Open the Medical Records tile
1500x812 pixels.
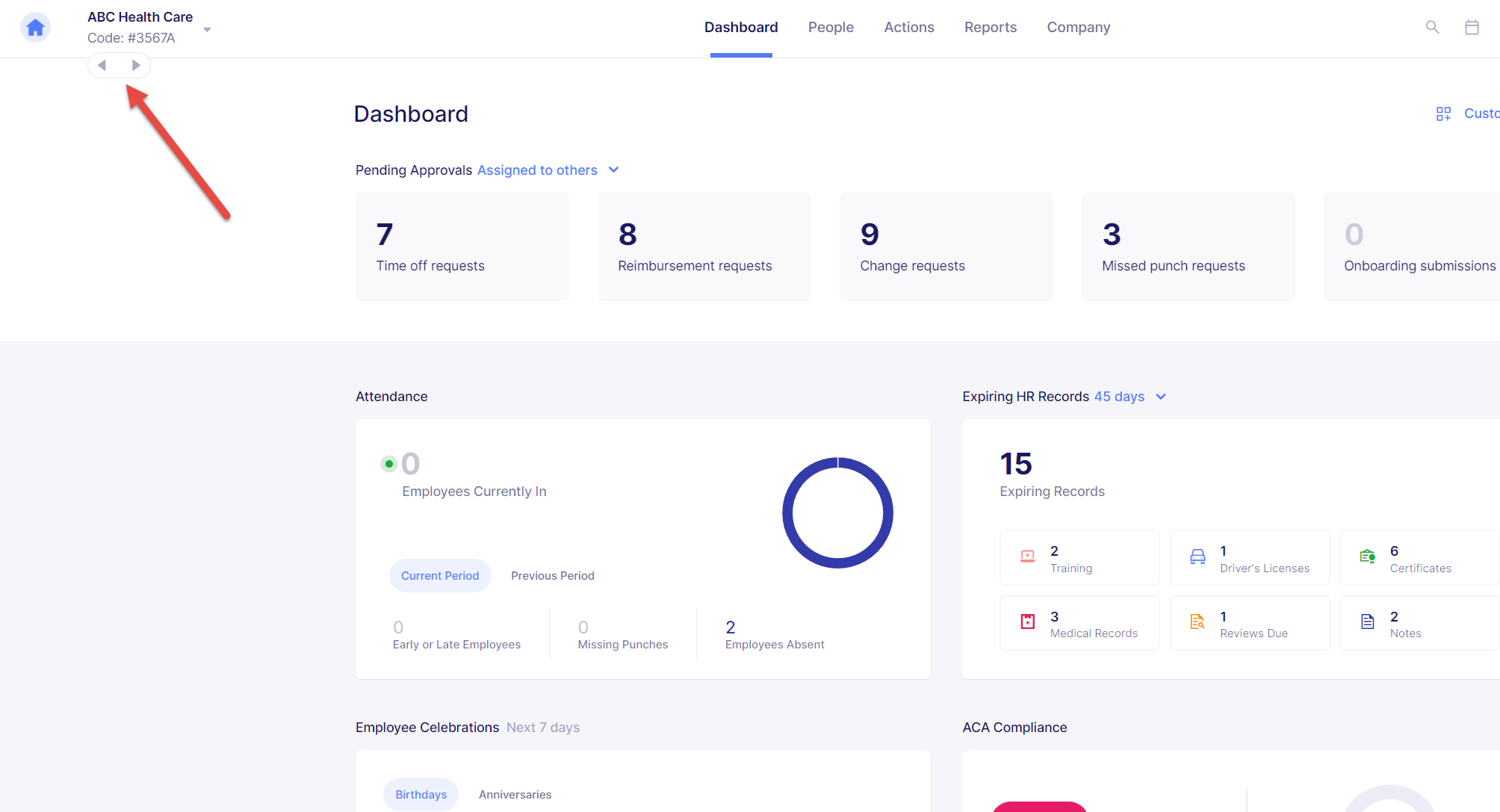(1079, 623)
